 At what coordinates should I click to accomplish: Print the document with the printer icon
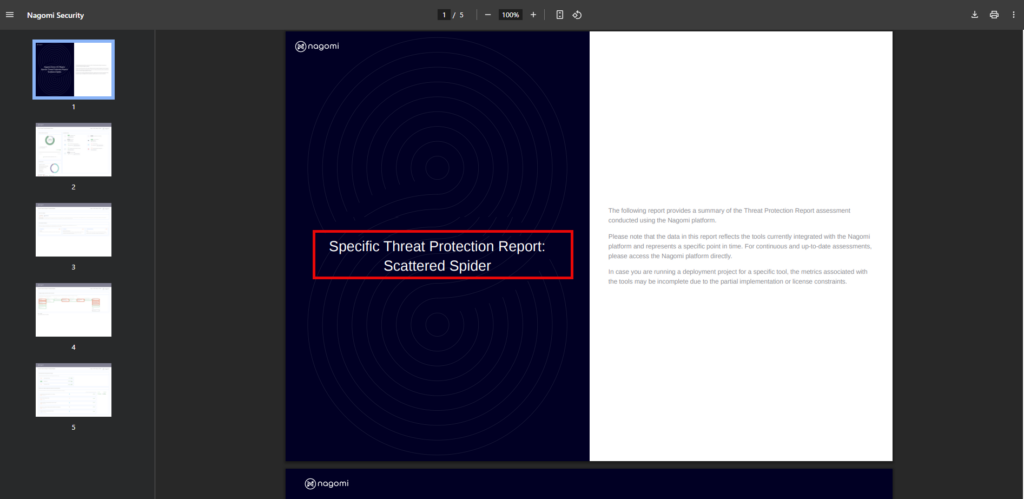tap(994, 15)
